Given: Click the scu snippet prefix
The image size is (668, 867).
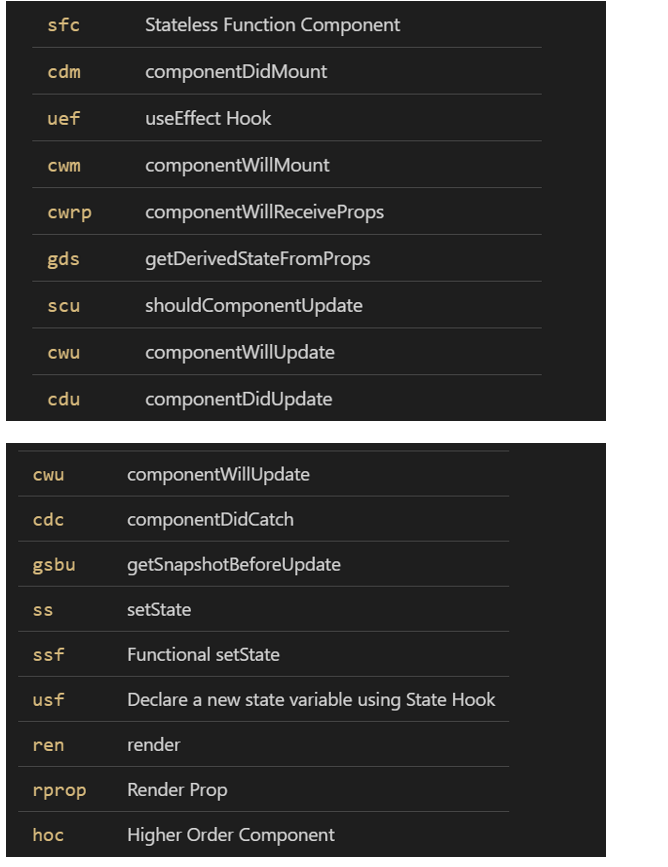Looking at the screenshot, I should click(63, 306).
